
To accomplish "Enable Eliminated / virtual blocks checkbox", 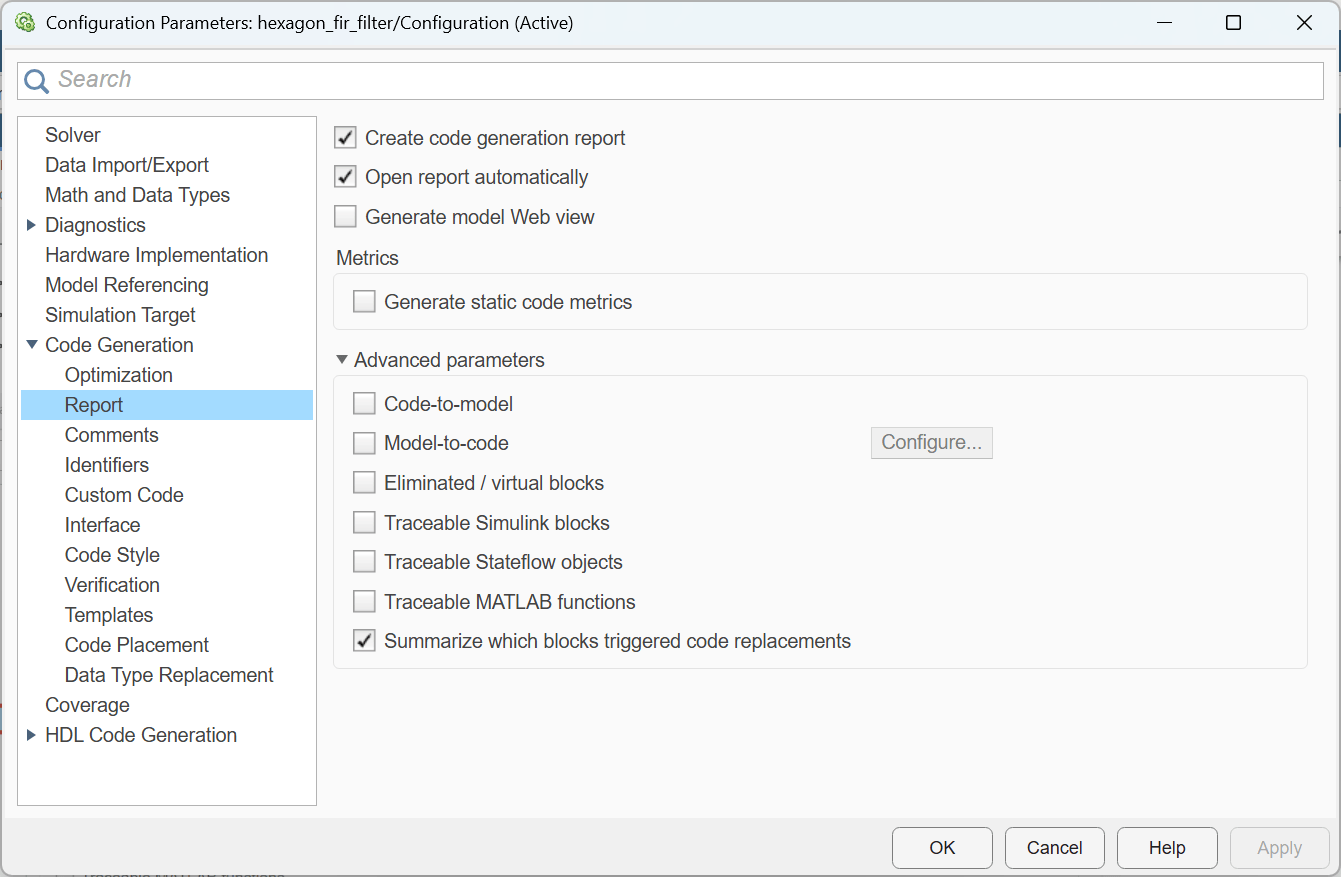I will pyautogui.click(x=364, y=483).
